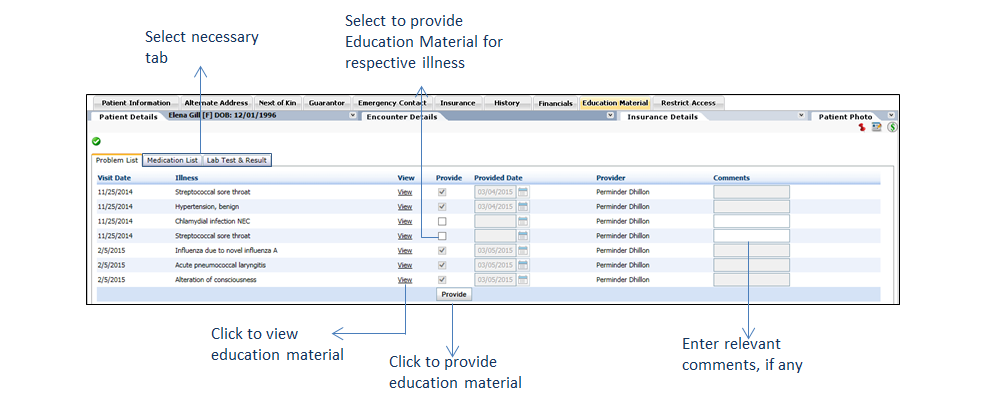Image resolution: width=990 pixels, height=419 pixels.
Task: Open calendar for Streptococcal sore throat first row
Action: 523,192
